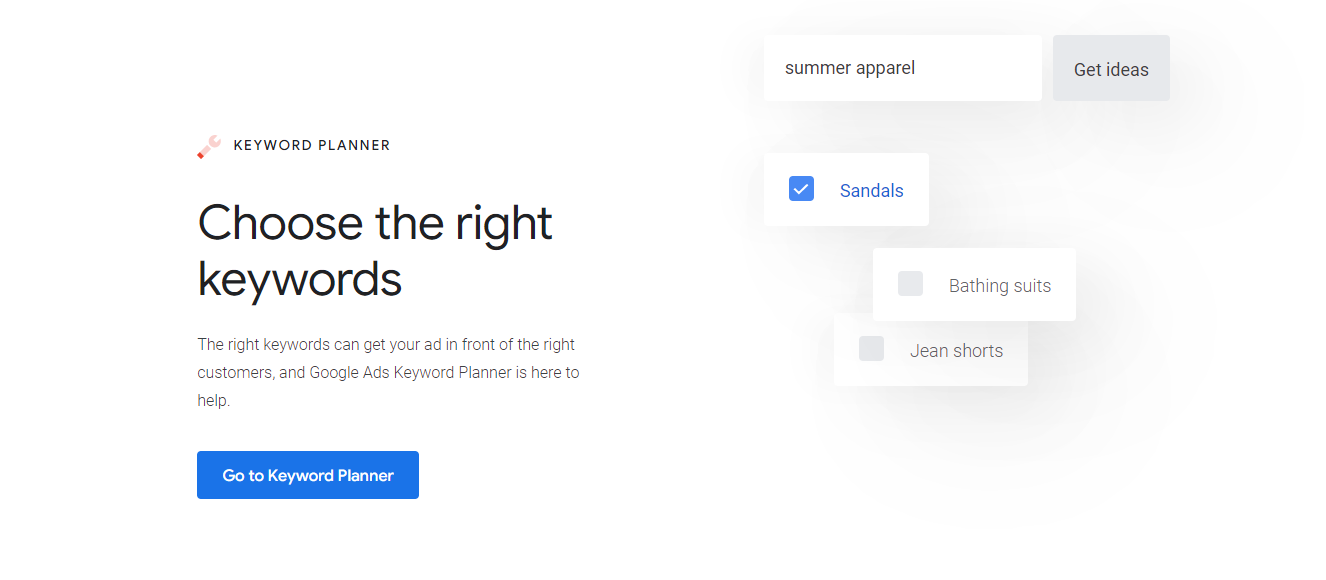Viewport: 1326px width, 580px height.
Task: Tick the Bathing suits checkbox
Action: point(910,283)
